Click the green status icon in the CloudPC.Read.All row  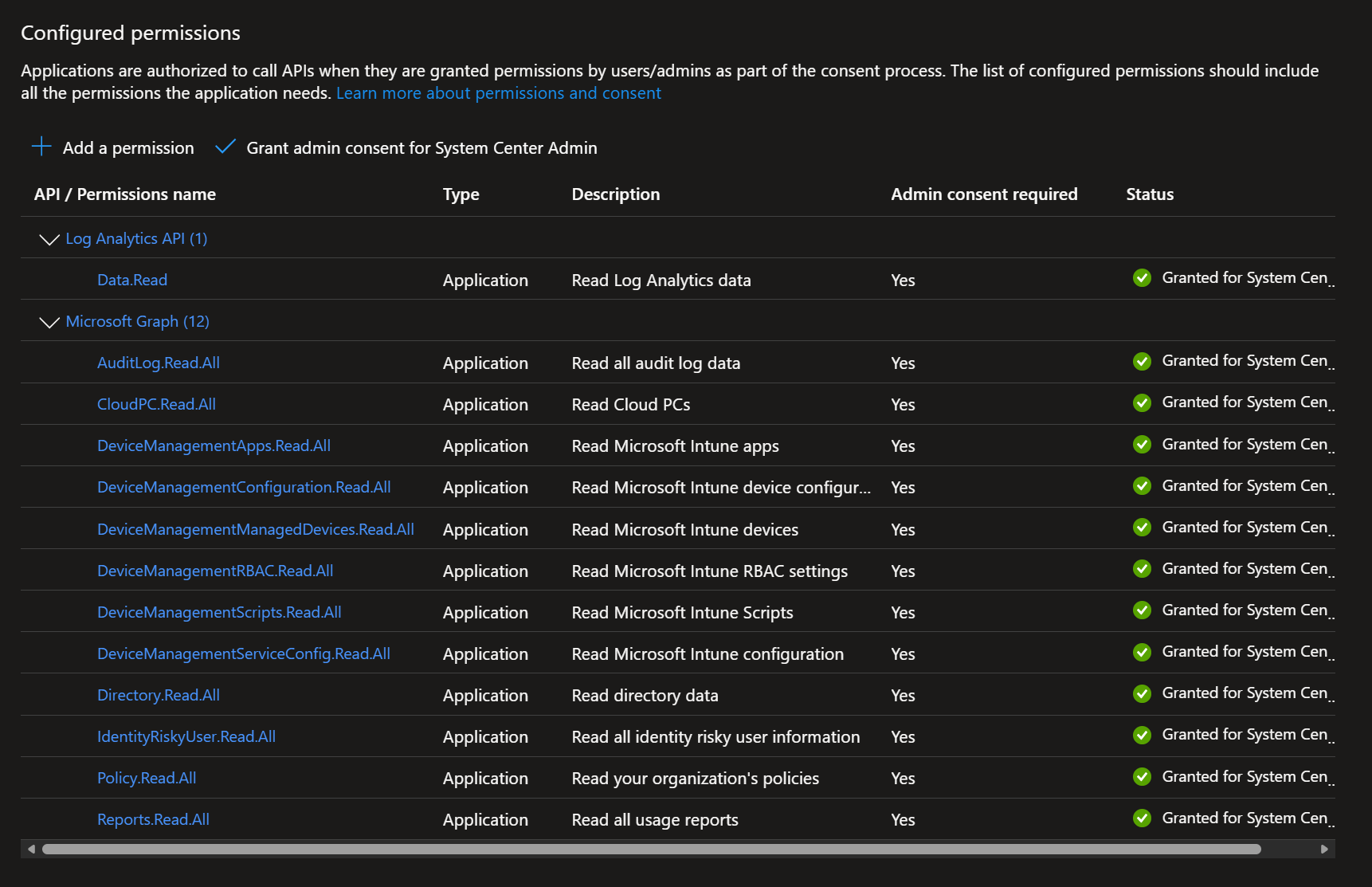pyautogui.click(x=1142, y=402)
